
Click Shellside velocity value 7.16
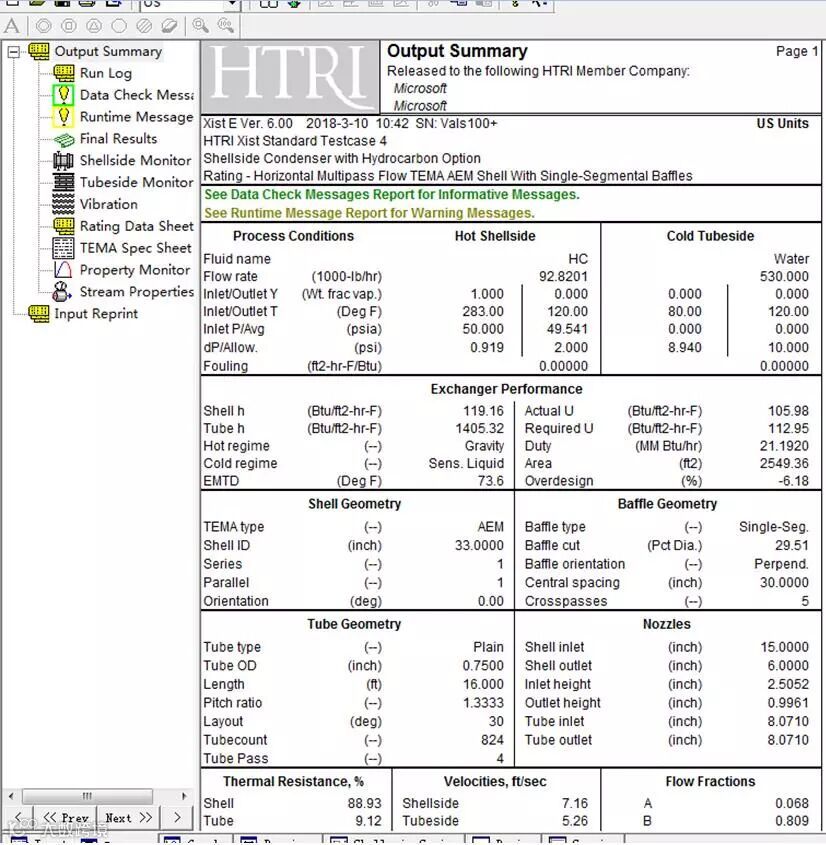(574, 804)
